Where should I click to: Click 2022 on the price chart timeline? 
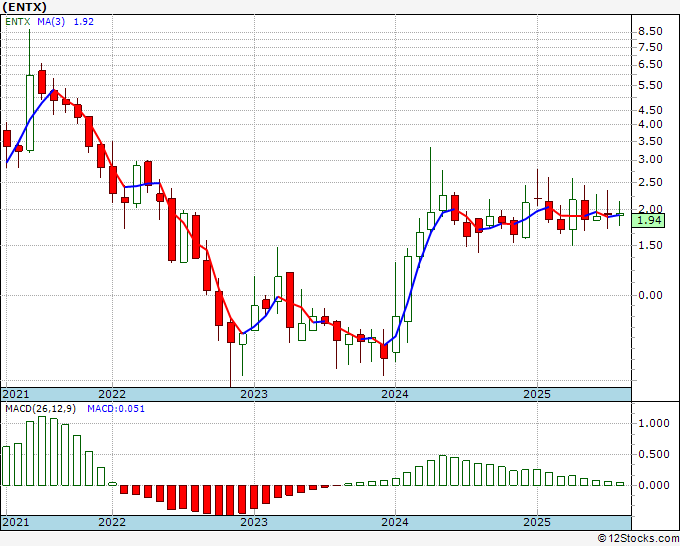click(112, 394)
